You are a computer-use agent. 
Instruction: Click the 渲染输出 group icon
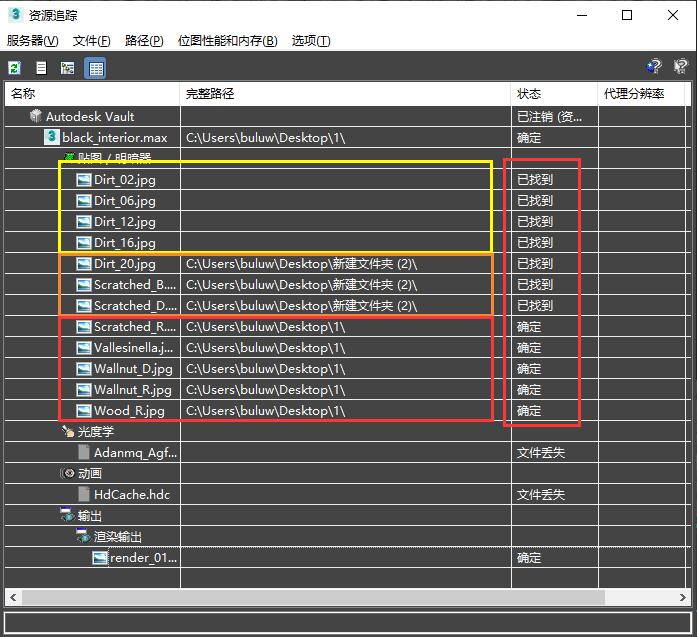coord(83,536)
